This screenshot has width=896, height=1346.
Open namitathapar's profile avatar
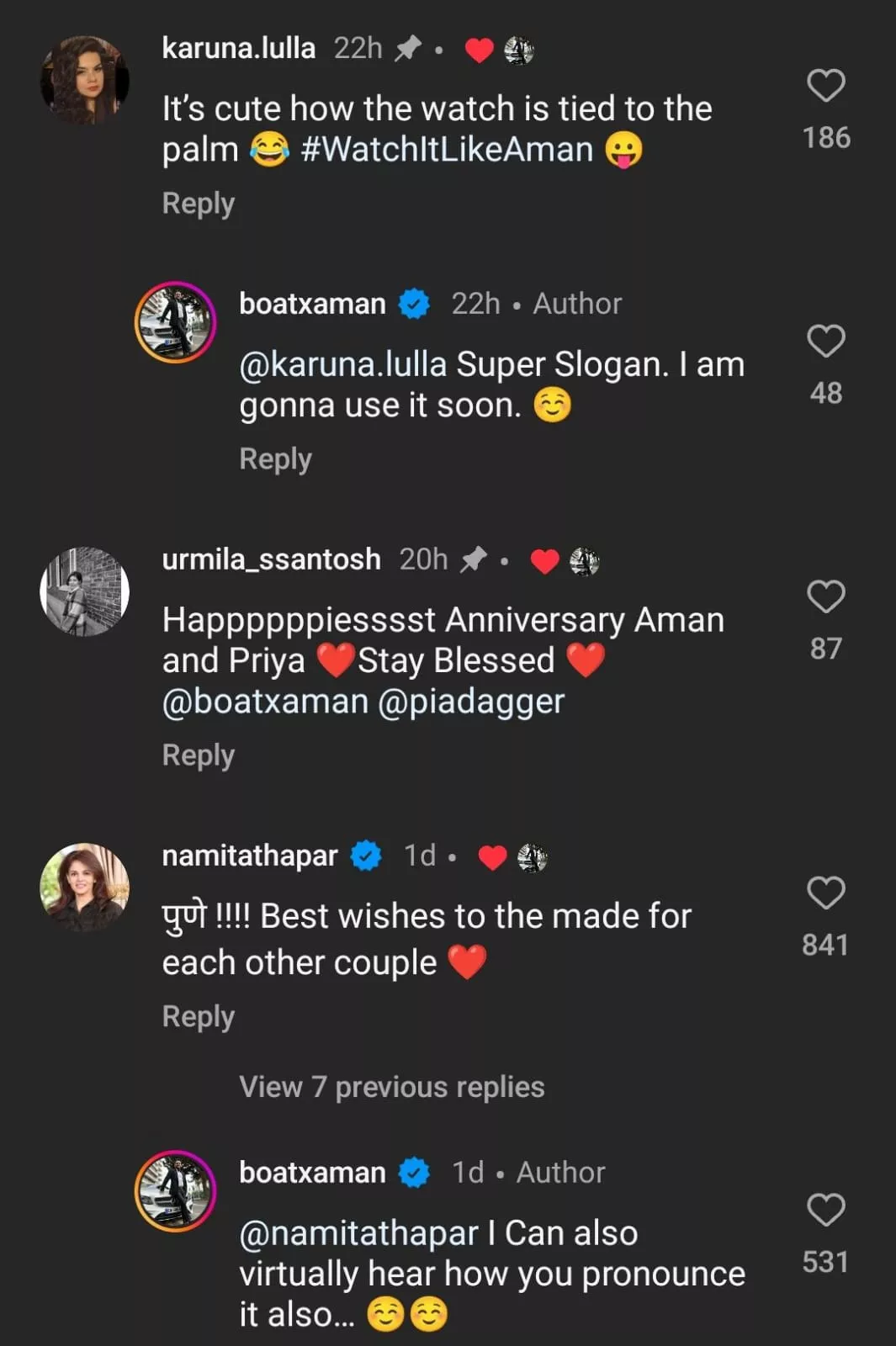[x=84, y=888]
